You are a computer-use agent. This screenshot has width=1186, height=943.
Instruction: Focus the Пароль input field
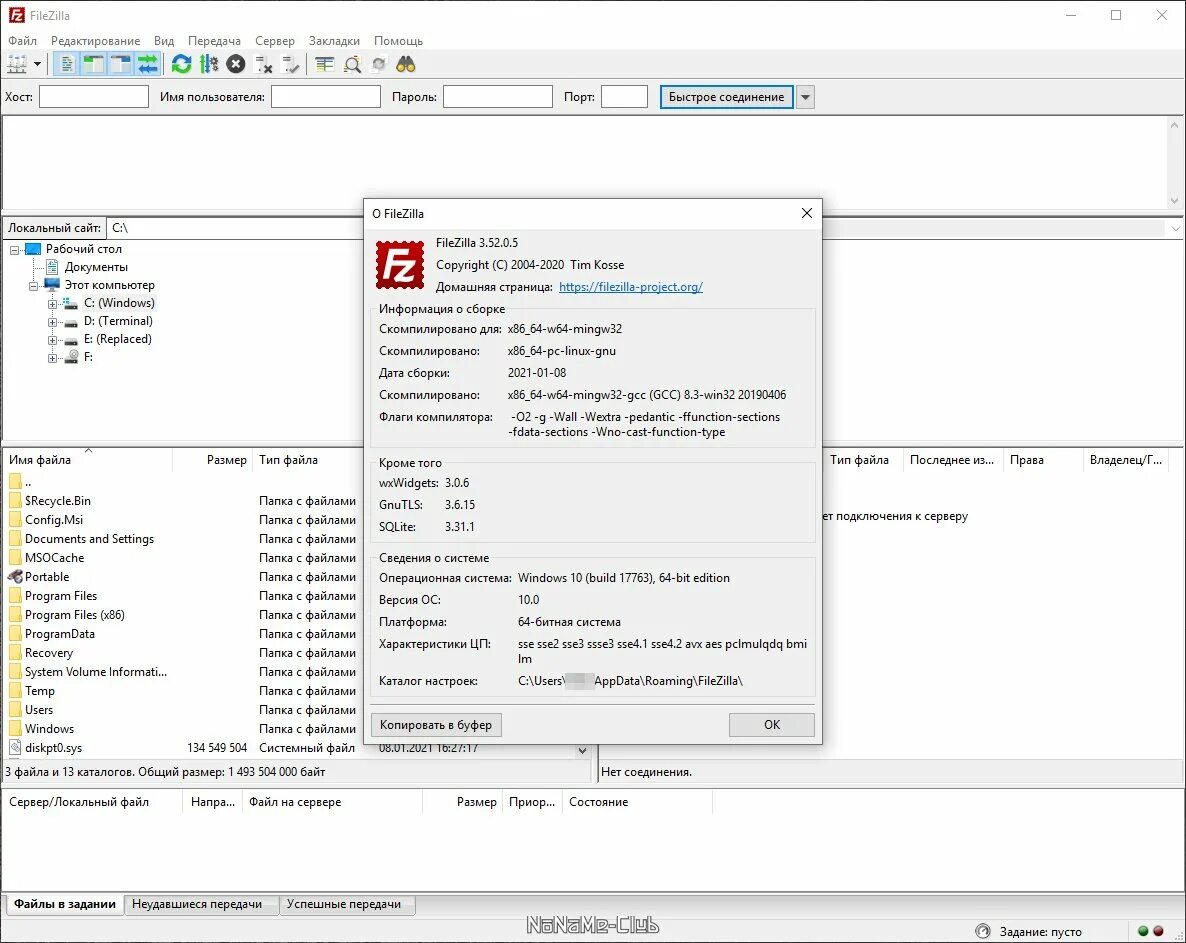point(498,97)
